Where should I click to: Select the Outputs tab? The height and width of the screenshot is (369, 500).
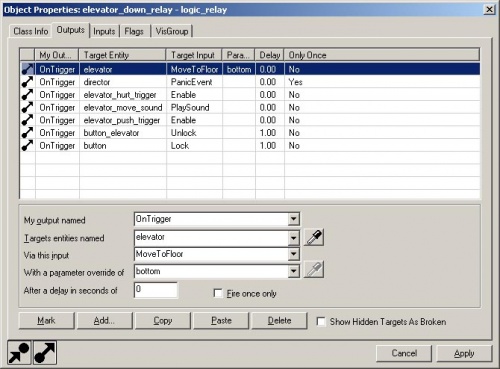[71, 30]
